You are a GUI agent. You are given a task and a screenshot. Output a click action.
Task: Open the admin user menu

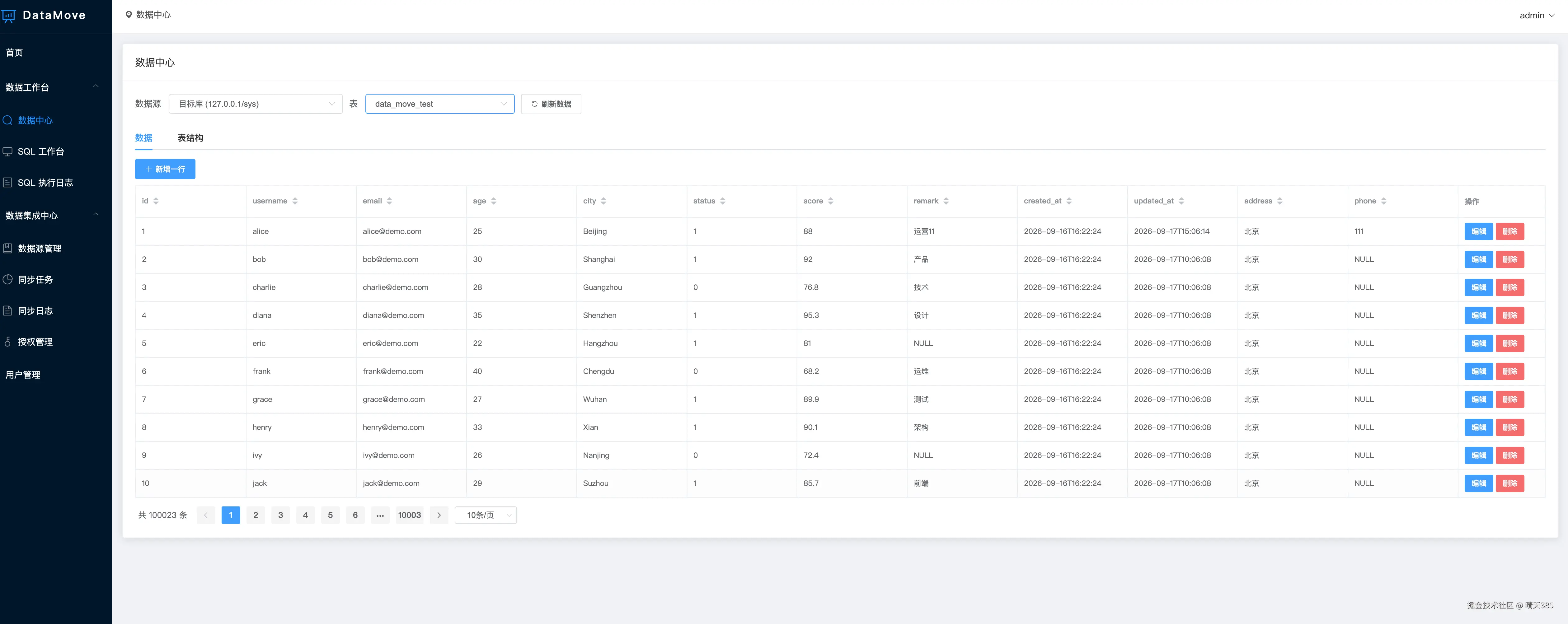(1537, 16)
